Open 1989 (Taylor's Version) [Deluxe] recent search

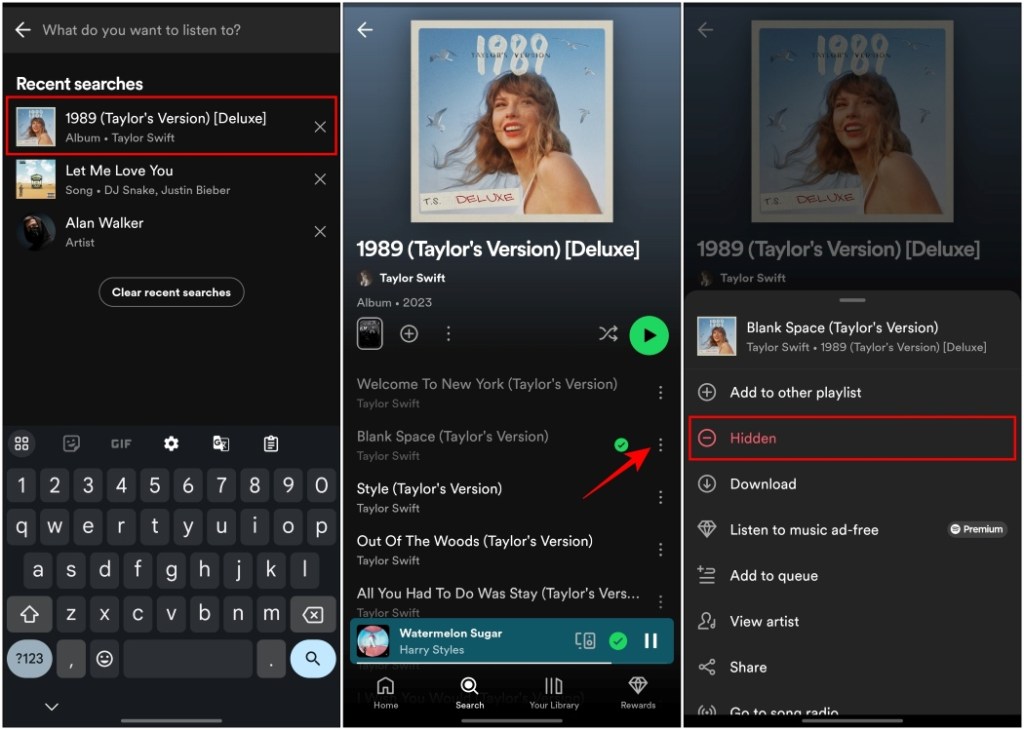click(171, 126)
